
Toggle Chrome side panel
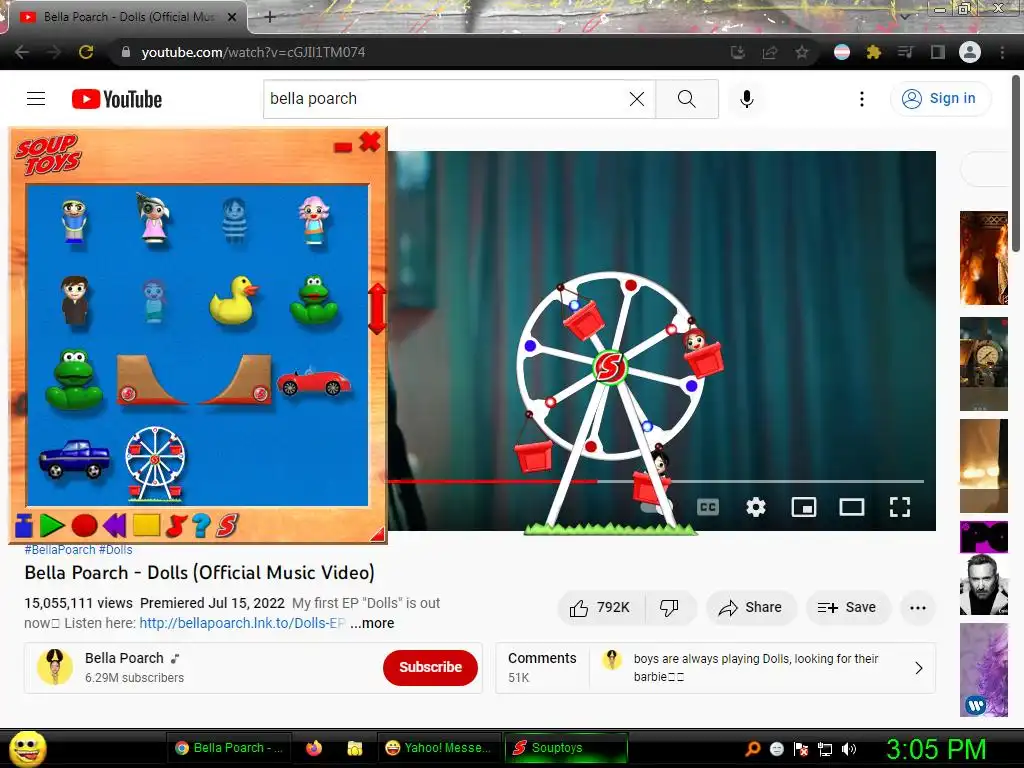click(x=938, y=52)
